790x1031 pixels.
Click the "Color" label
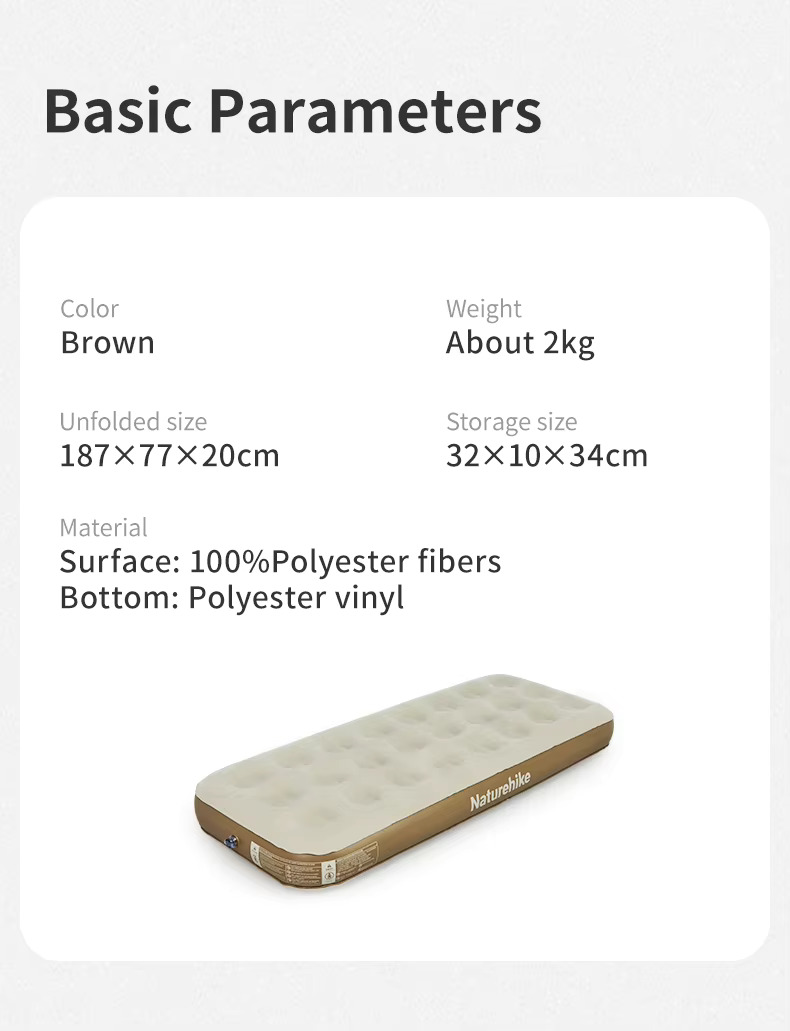pos(89,309)
